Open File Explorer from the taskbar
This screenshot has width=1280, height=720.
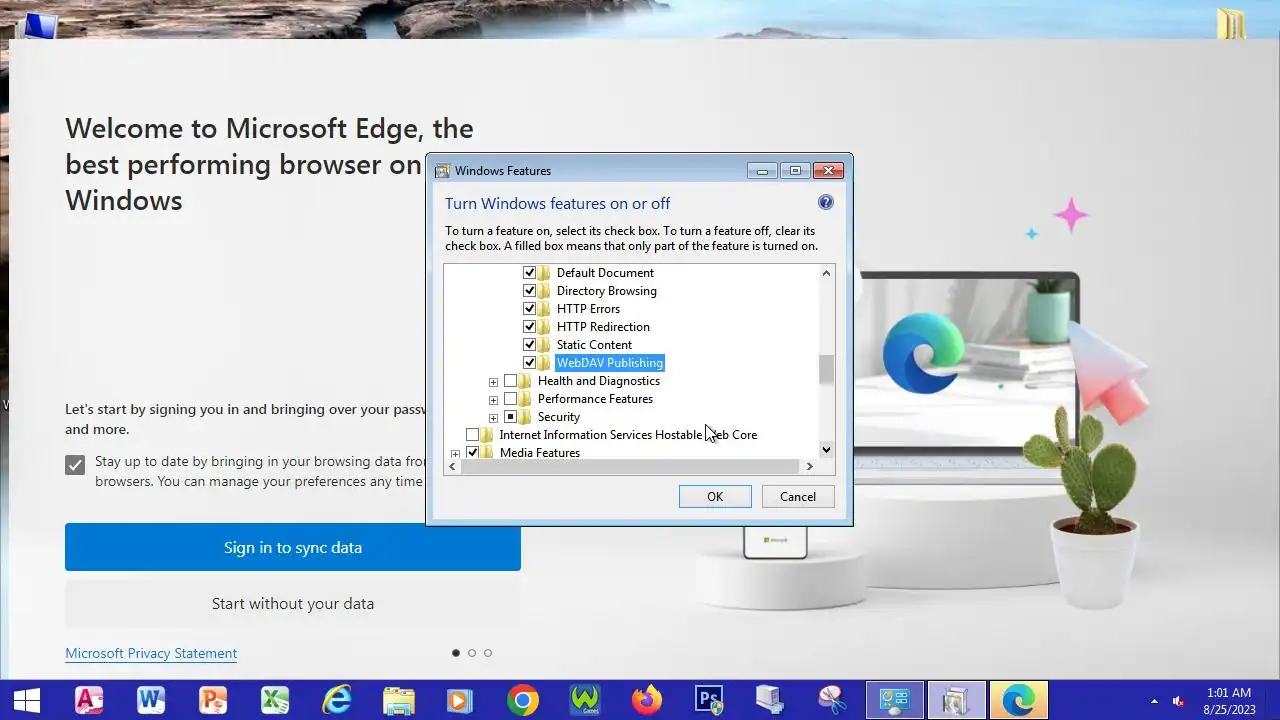click(399, 699)
